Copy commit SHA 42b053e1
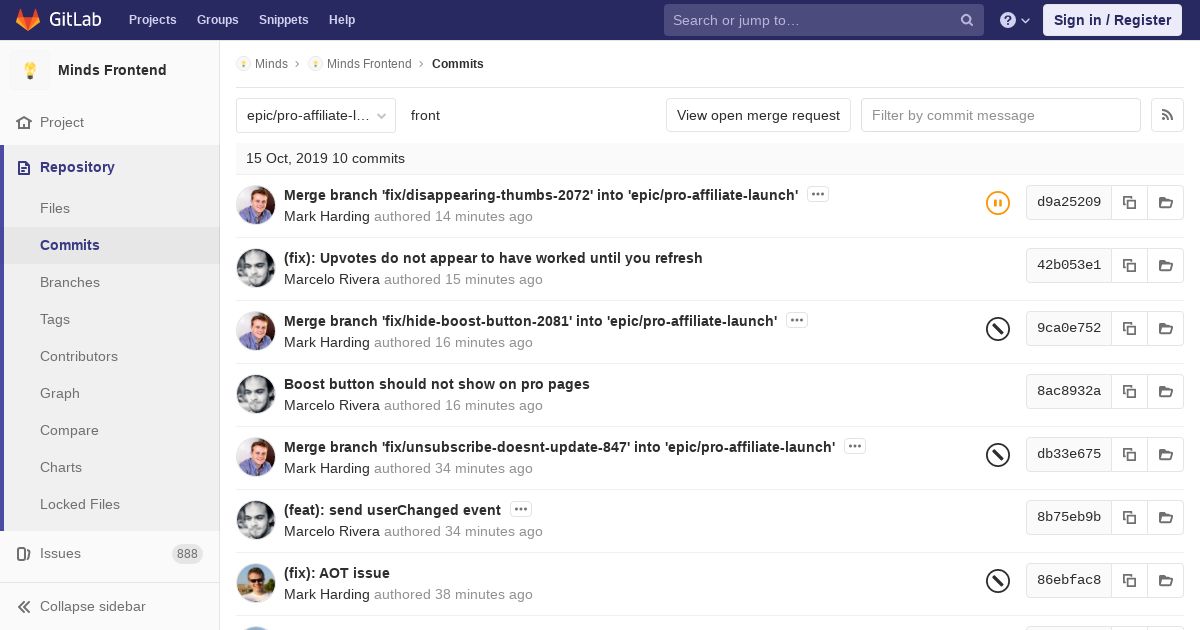 coord(1129,265)
